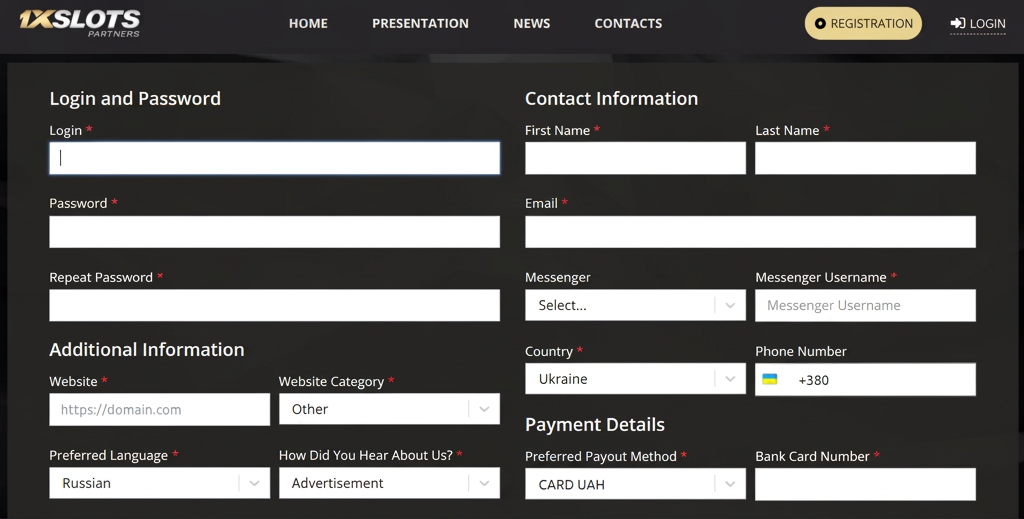The height and width of the screenshot is (519, 1024).
Task: Open the HOME menu item
Action: 308,24
